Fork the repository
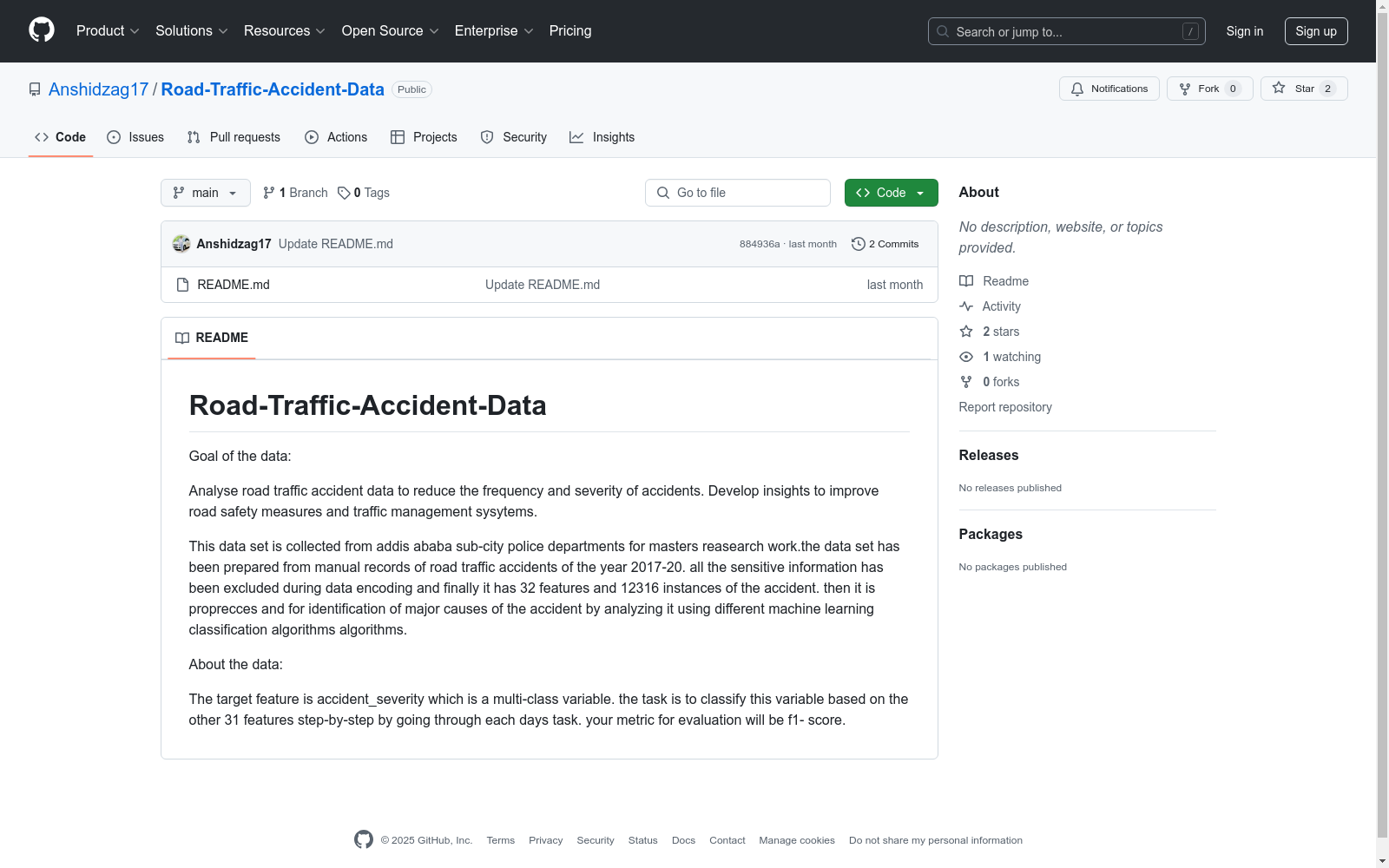 [1209, 89]
